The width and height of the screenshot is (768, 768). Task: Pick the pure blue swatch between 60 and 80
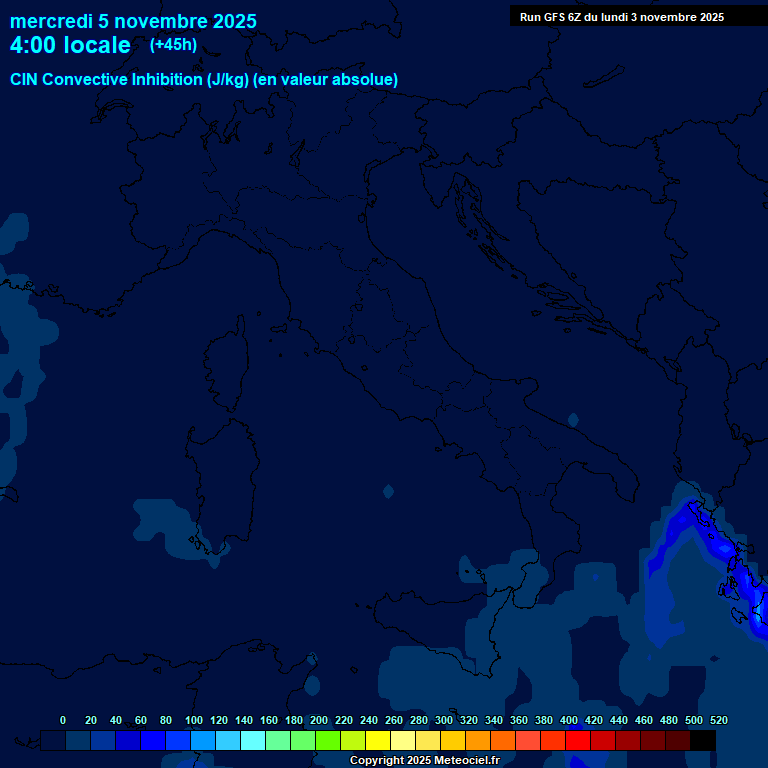[153, 741]
